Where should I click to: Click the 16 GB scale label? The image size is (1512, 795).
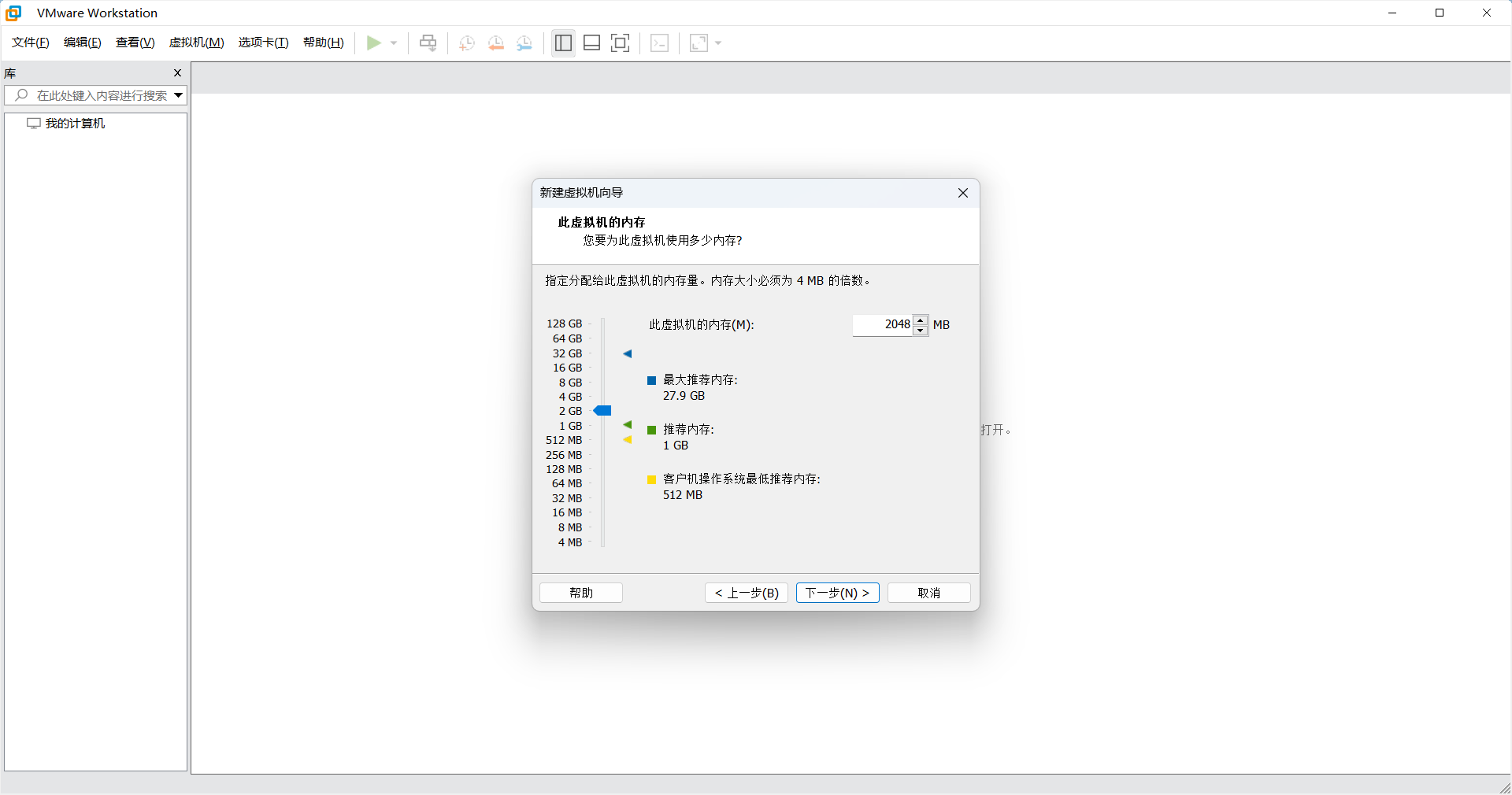(x=568, y=368)
